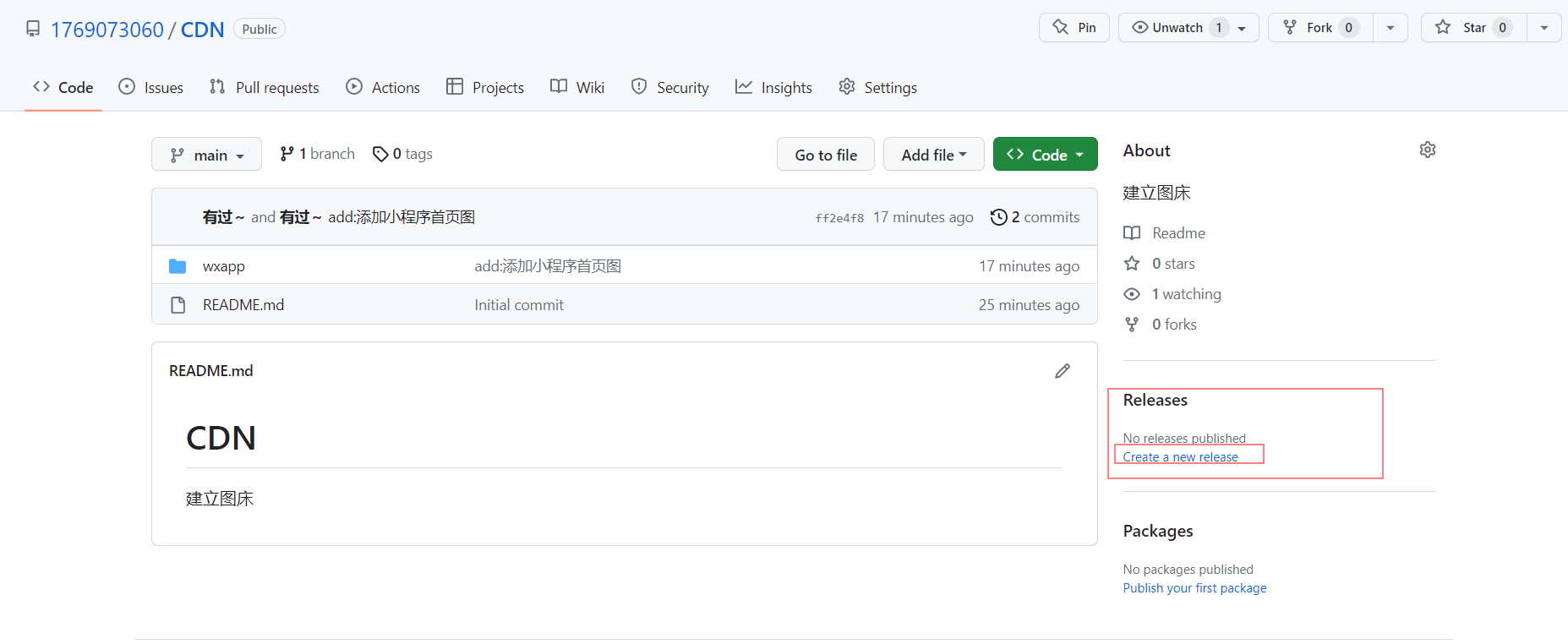View the 0 tags link

tap(402, 154)
